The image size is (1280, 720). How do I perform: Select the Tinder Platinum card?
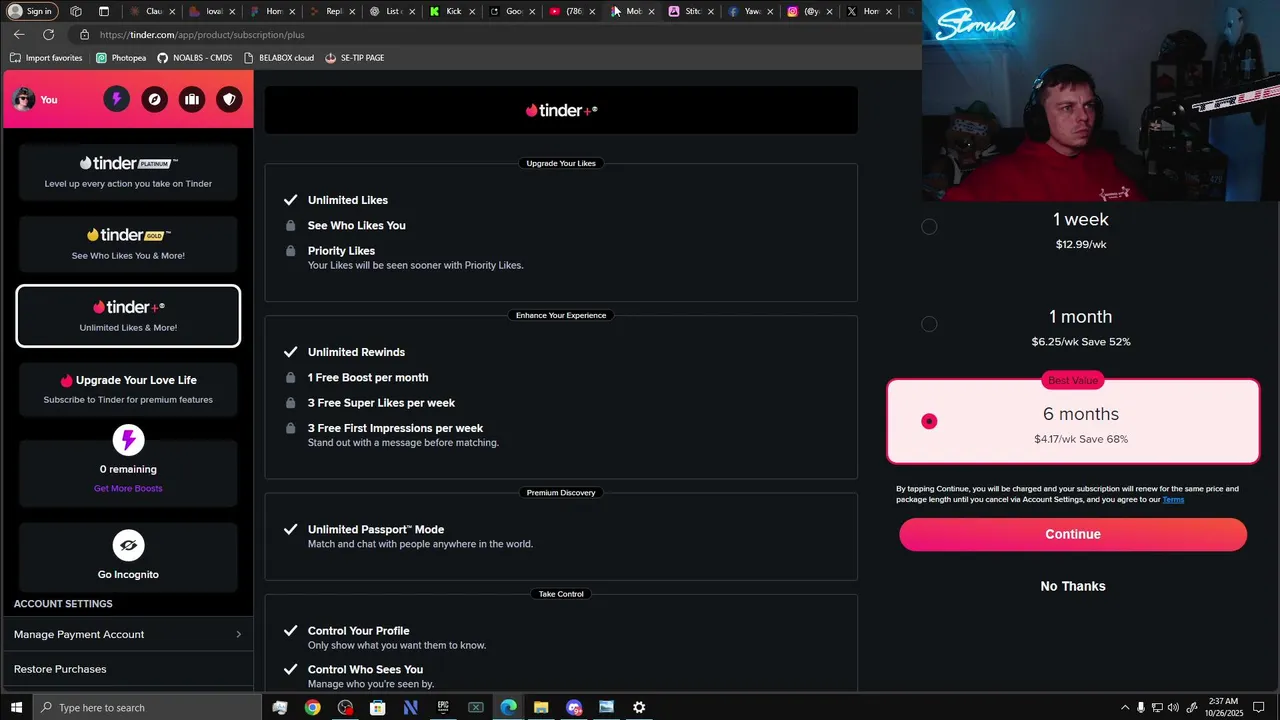[128, 172]
